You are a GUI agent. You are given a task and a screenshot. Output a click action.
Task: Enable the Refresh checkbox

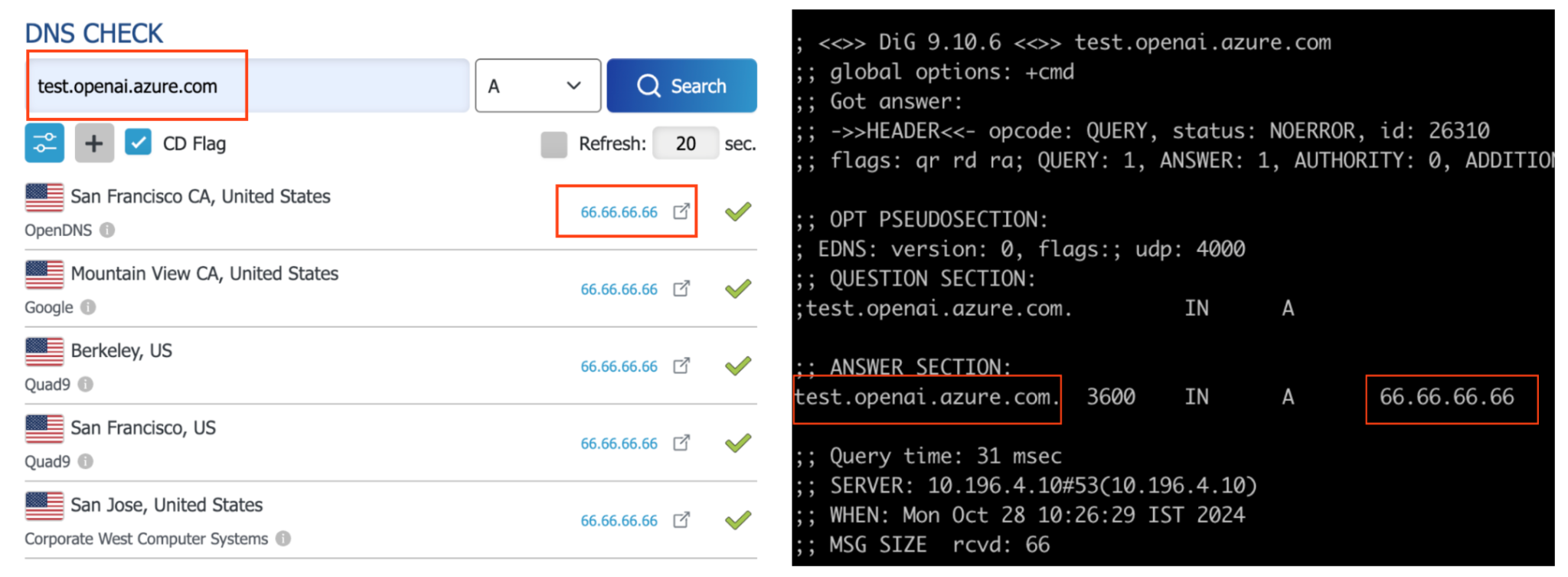(x=554, y=144)
